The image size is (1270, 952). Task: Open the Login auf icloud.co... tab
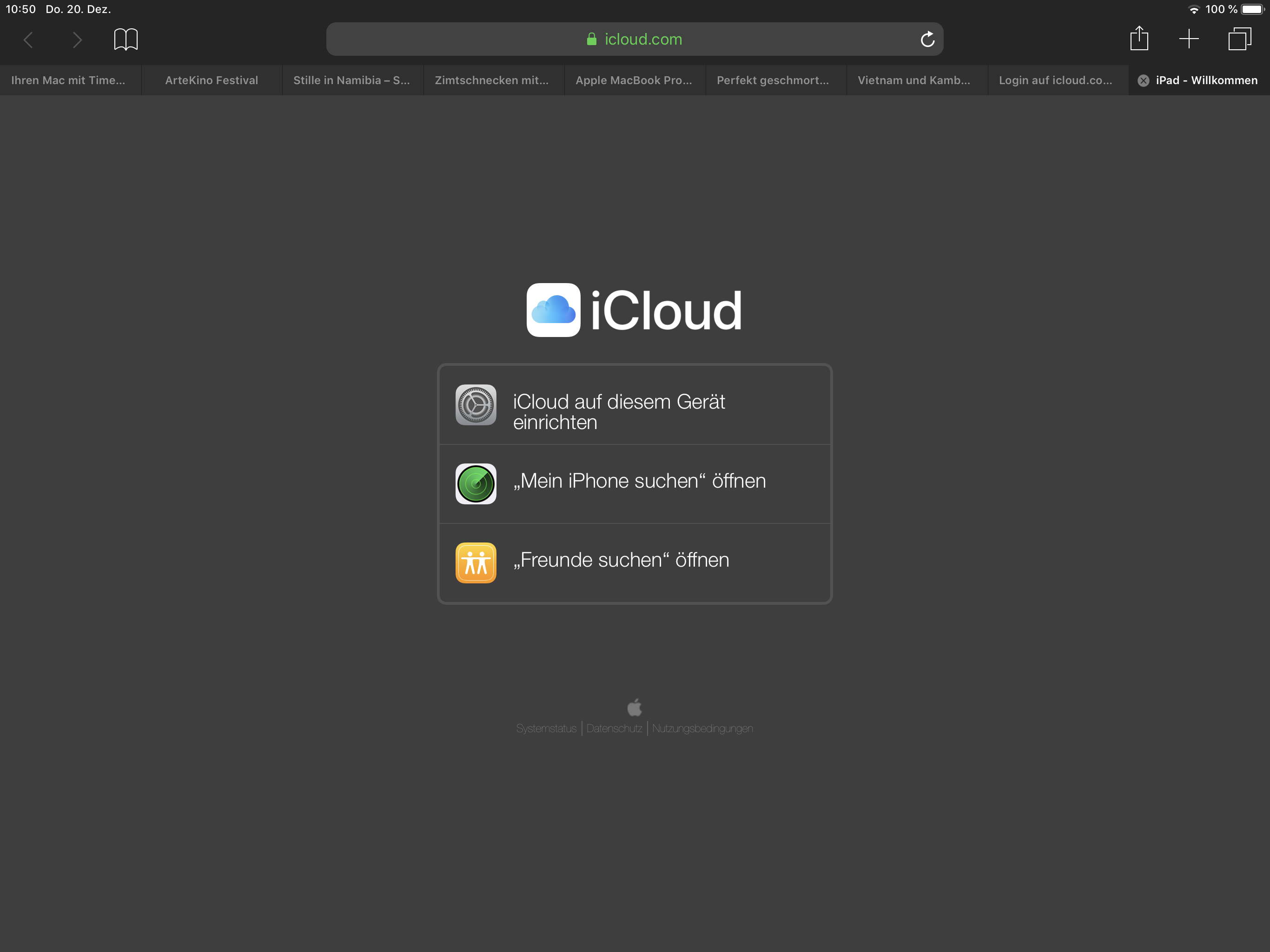click(1055, 80)
